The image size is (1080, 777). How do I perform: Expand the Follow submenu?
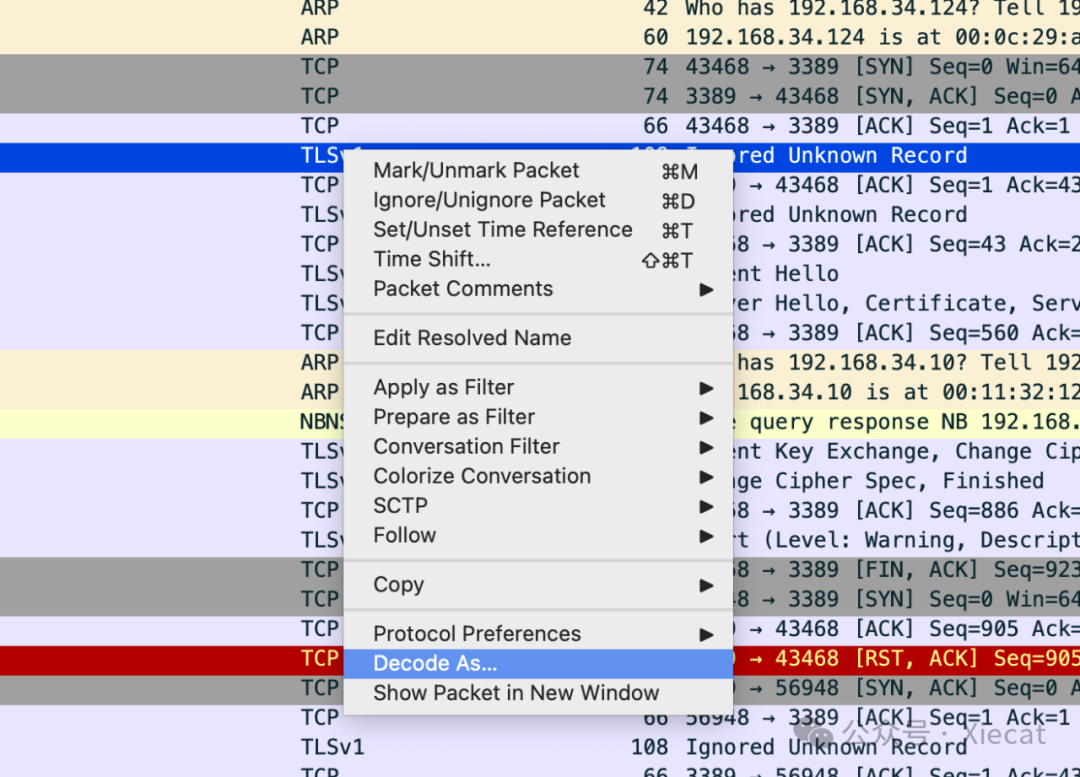404,536
